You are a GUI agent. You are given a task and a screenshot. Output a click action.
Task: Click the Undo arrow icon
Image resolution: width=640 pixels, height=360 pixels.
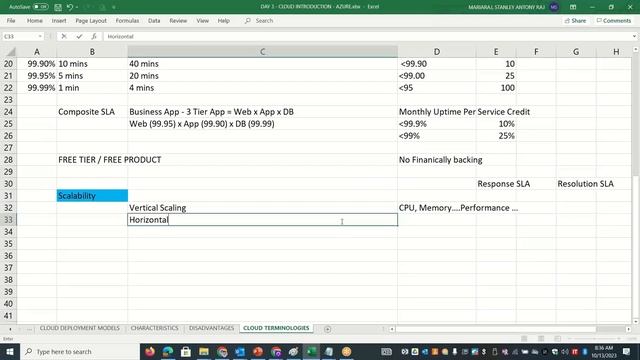point(70,7)
